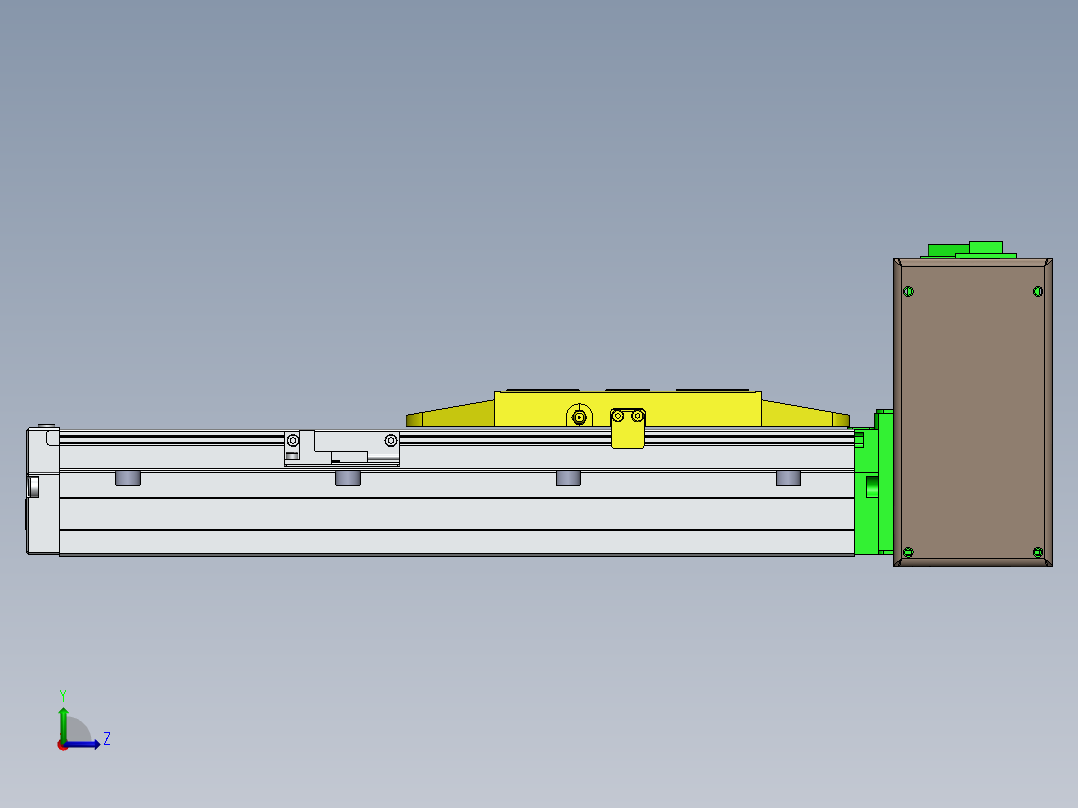The height and width of the screenshot is (808, 1078).
Task: Pick the bottom-right screw on the brown cover
Action: [x=1038, y=552]
